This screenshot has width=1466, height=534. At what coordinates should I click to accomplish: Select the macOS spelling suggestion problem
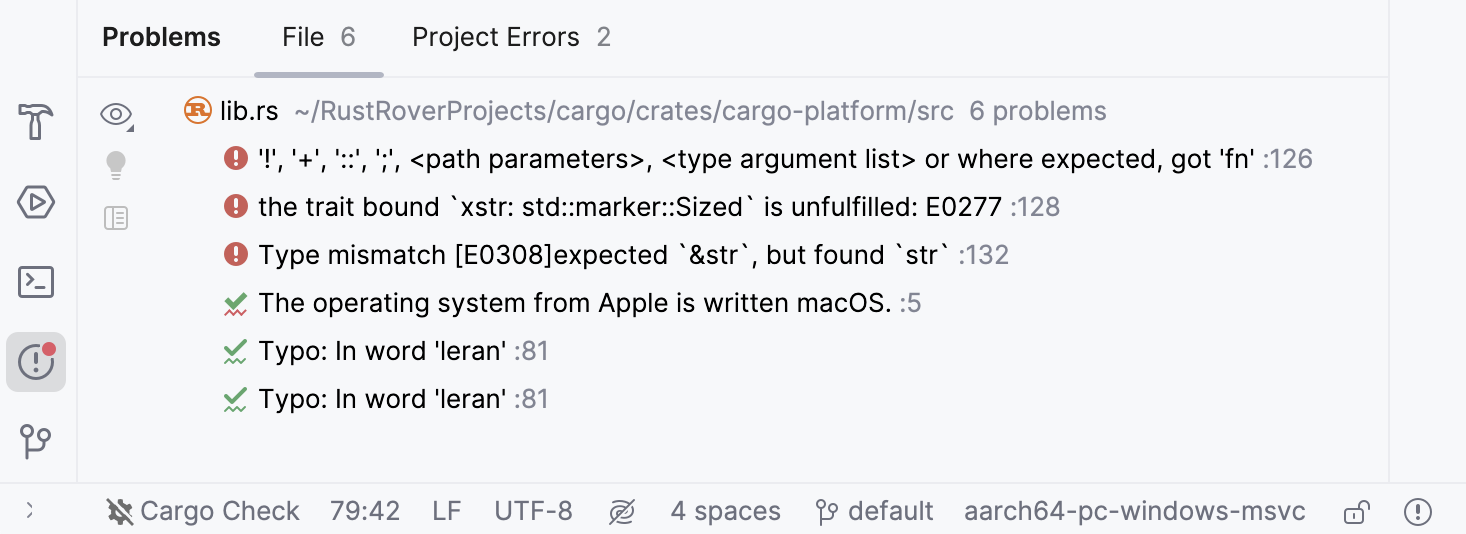(x=574, y=303)
